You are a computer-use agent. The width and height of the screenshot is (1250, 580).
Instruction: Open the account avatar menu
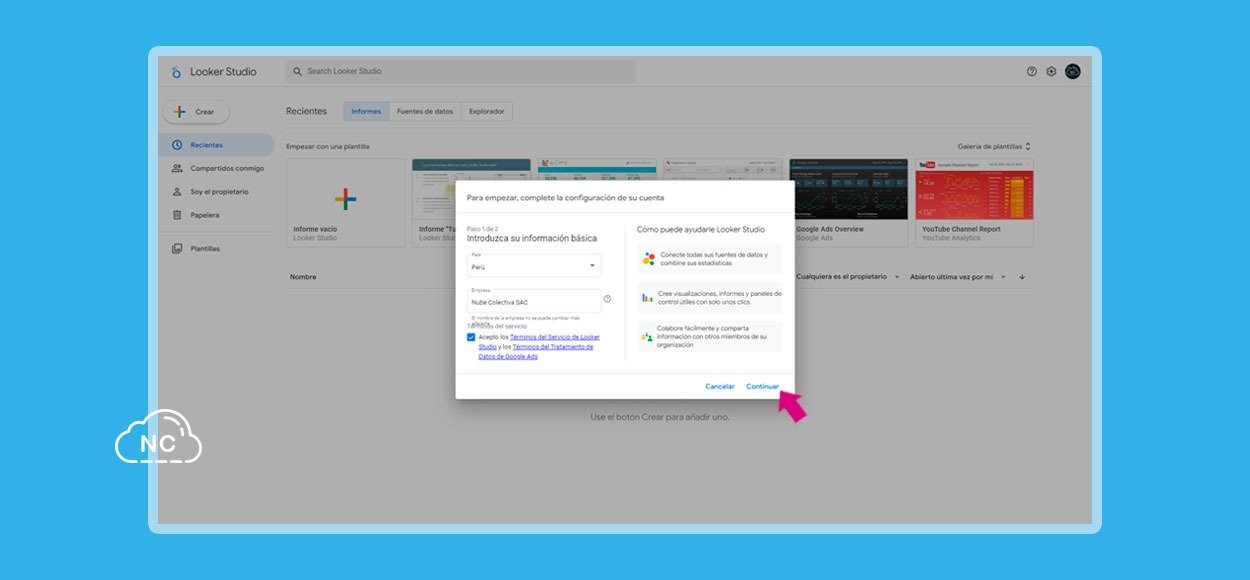pyautogui.click(x=1073, y=72)
